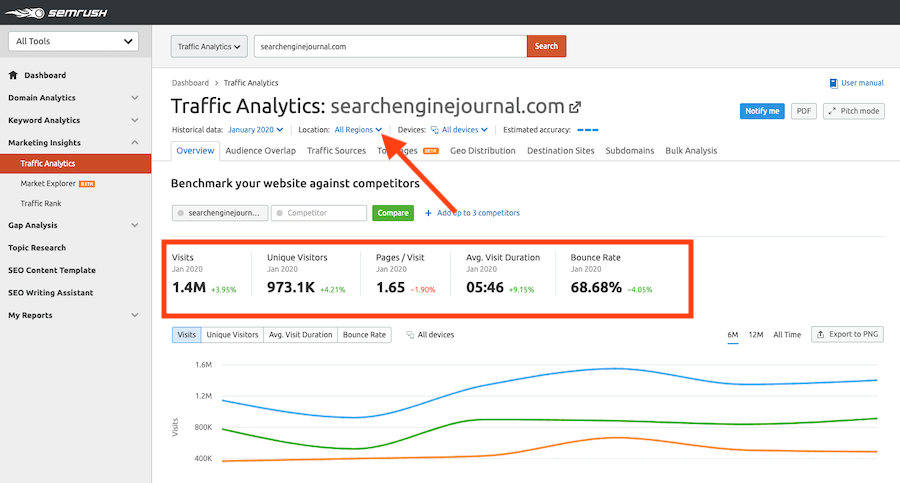Click the green line on the visits chart
900x483 pixels.
coord(549,420)
